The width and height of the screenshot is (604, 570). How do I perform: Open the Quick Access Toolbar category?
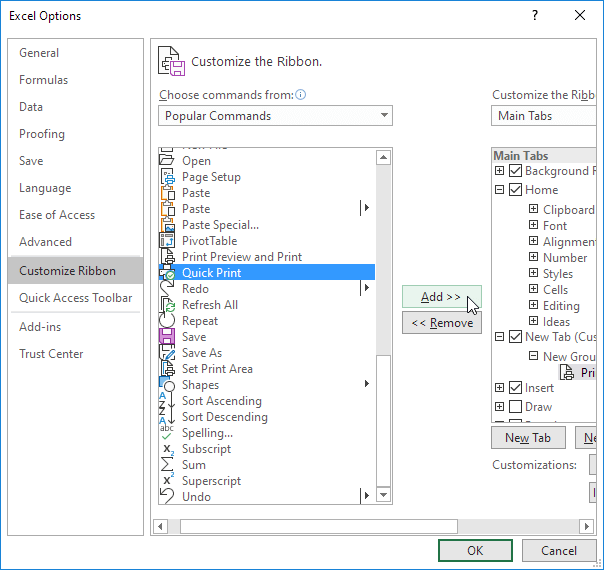click(x=76, y=298)
